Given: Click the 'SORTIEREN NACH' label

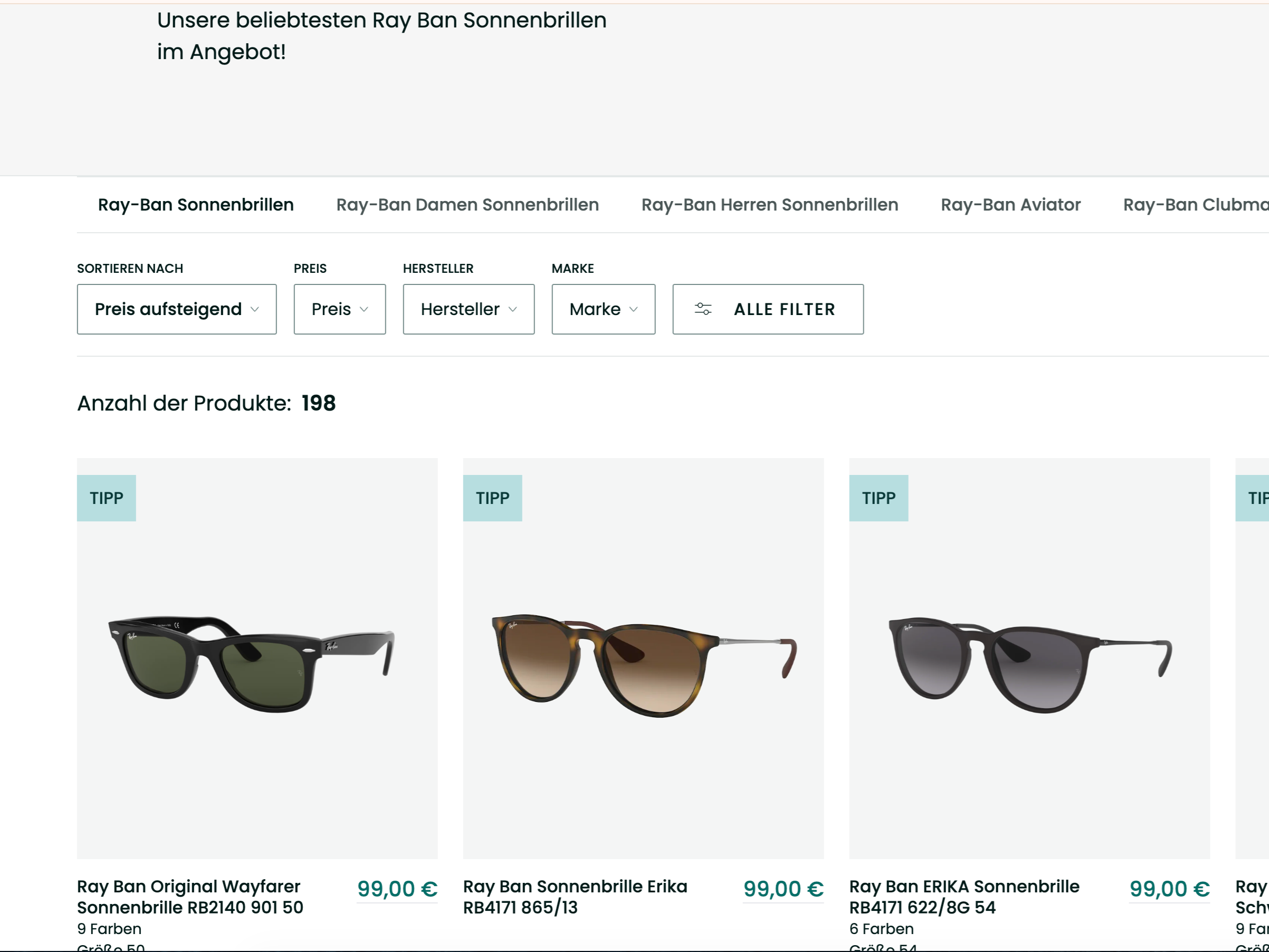Looking at the screenshot, I should [130, 269].
